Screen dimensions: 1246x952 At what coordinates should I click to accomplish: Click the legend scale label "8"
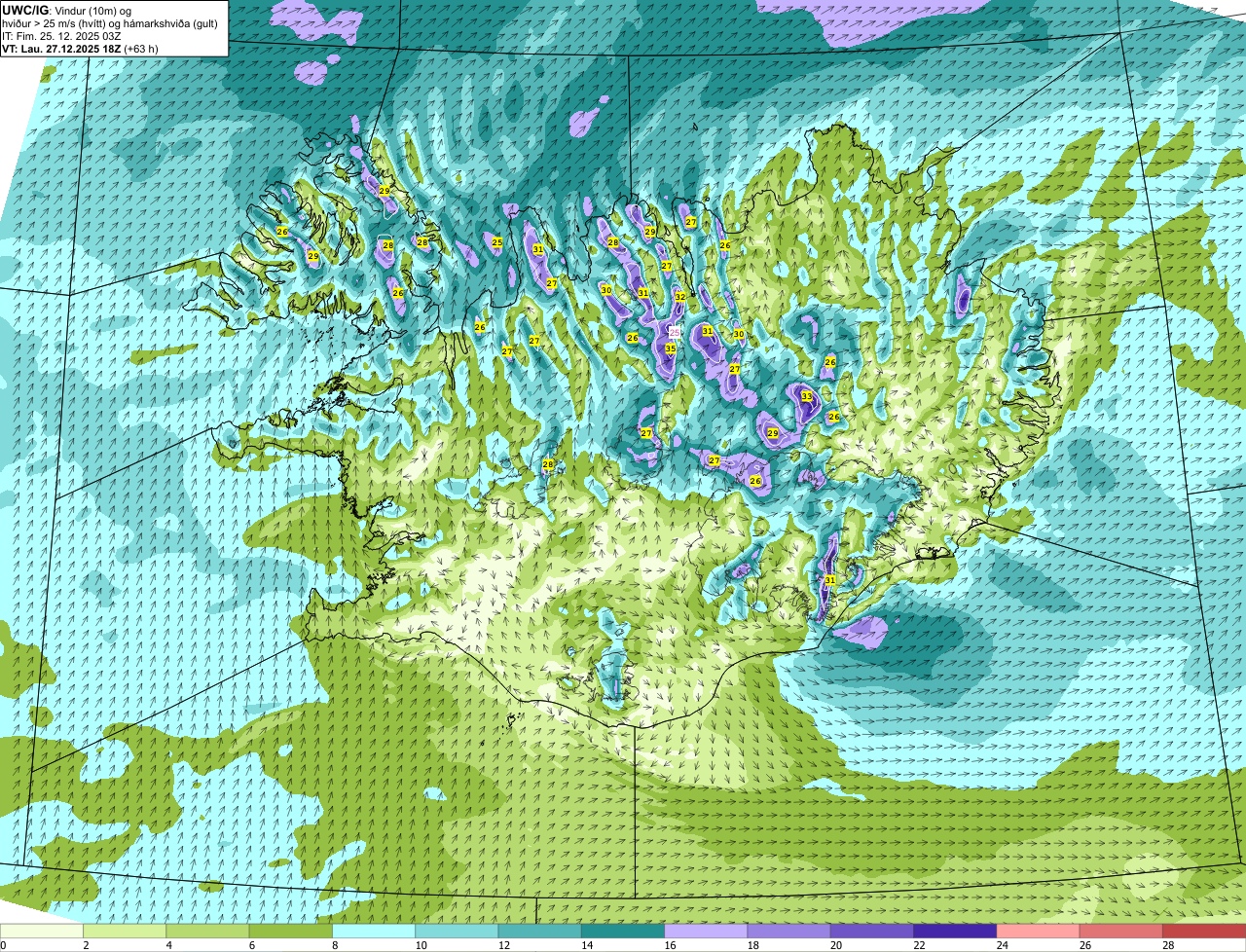pyautogui.click(x=334, y=945)
